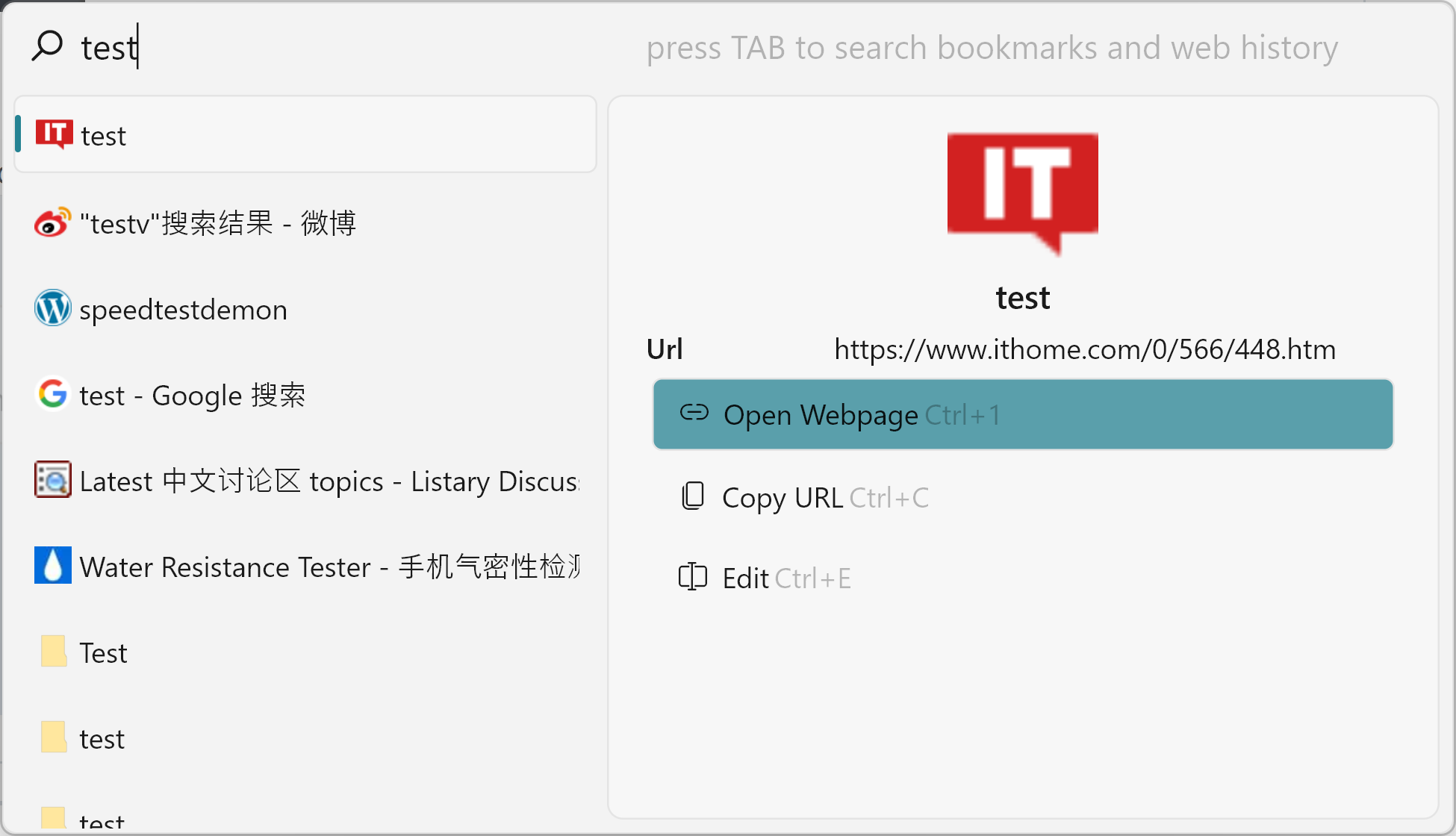Click the edit icon beside the Edit action
Image resolution: width=1456 pixels, height=836 pixels.
[692, 576]
